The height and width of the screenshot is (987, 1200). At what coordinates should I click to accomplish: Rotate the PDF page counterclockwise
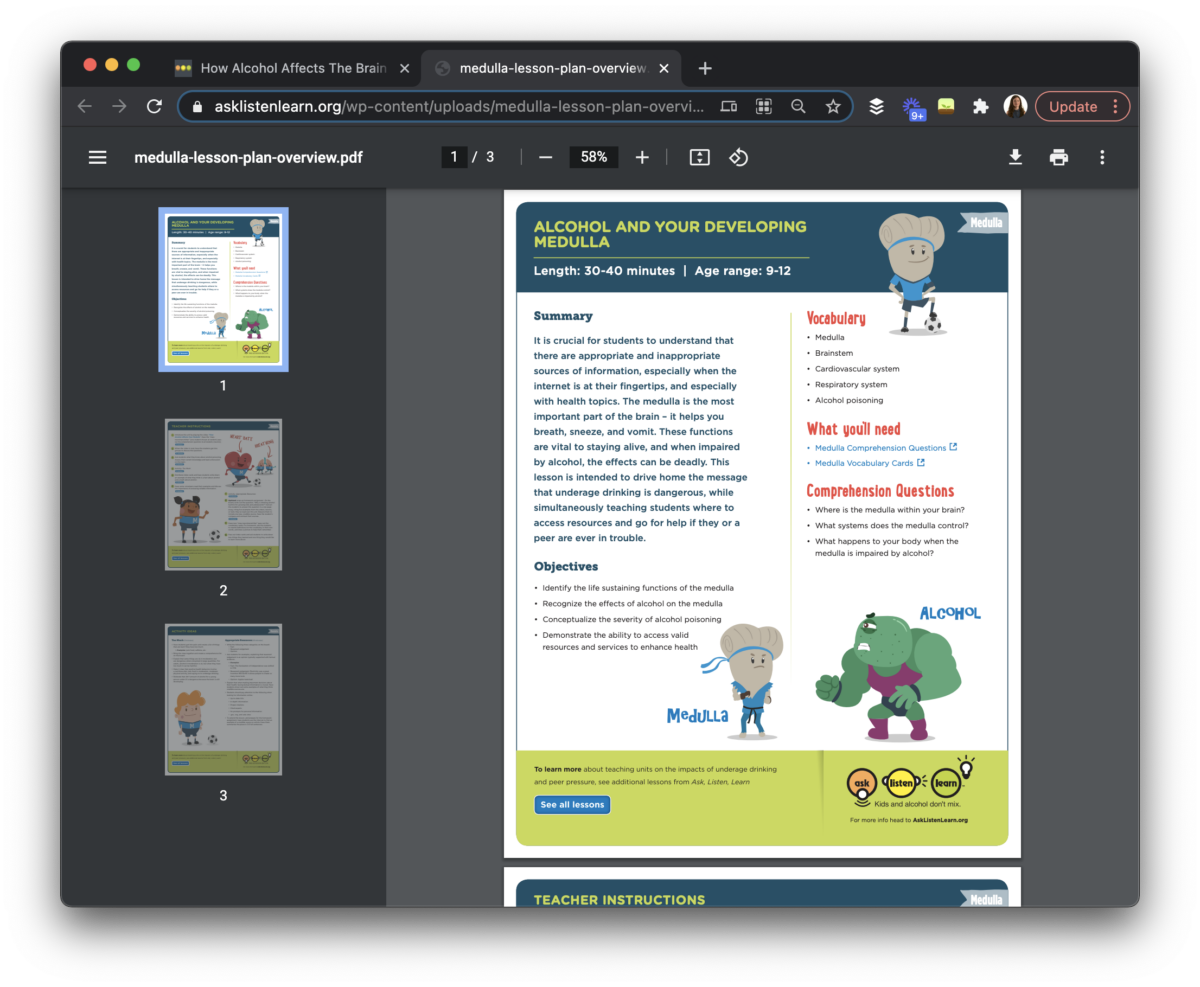pyautogui.click(x=739, y=157)
